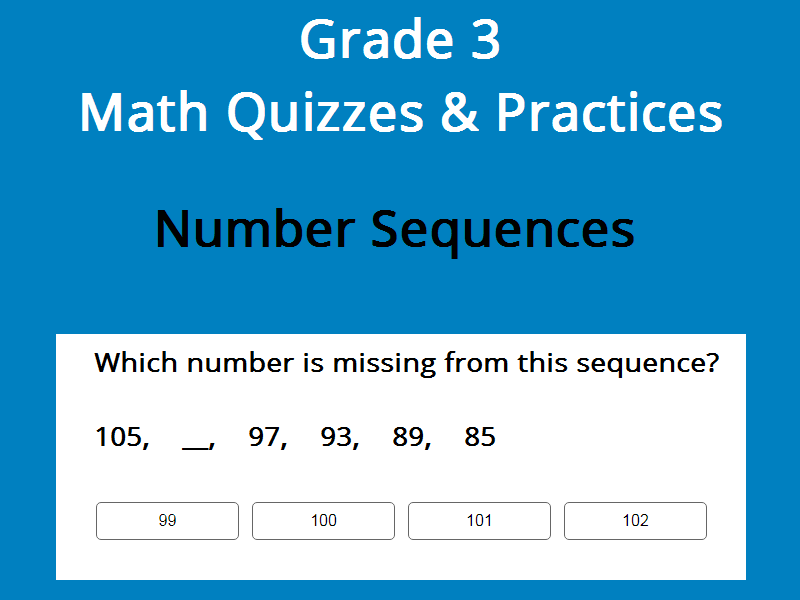Click the Number Sequences title
This screenshot has height=600, width=800.
coord(395,229)
